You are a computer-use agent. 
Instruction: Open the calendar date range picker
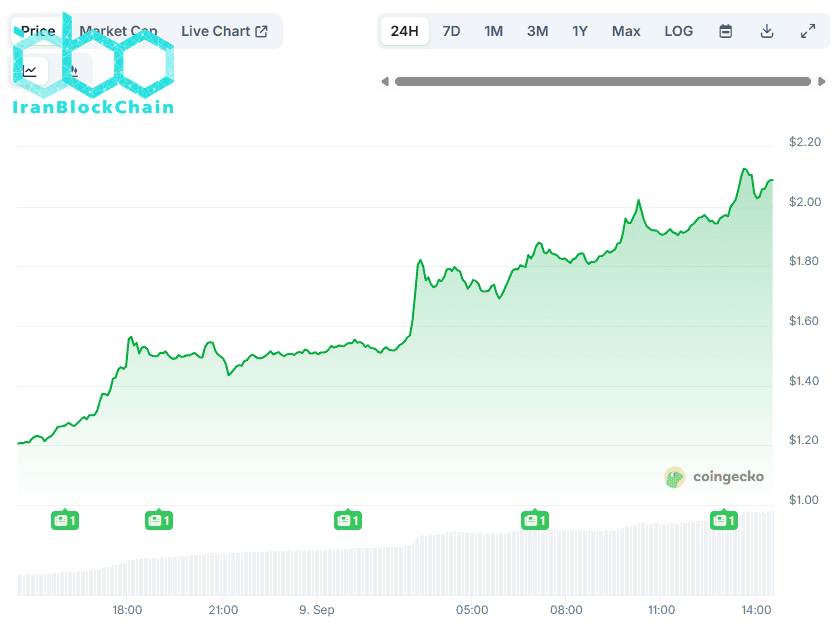(726, 31)
